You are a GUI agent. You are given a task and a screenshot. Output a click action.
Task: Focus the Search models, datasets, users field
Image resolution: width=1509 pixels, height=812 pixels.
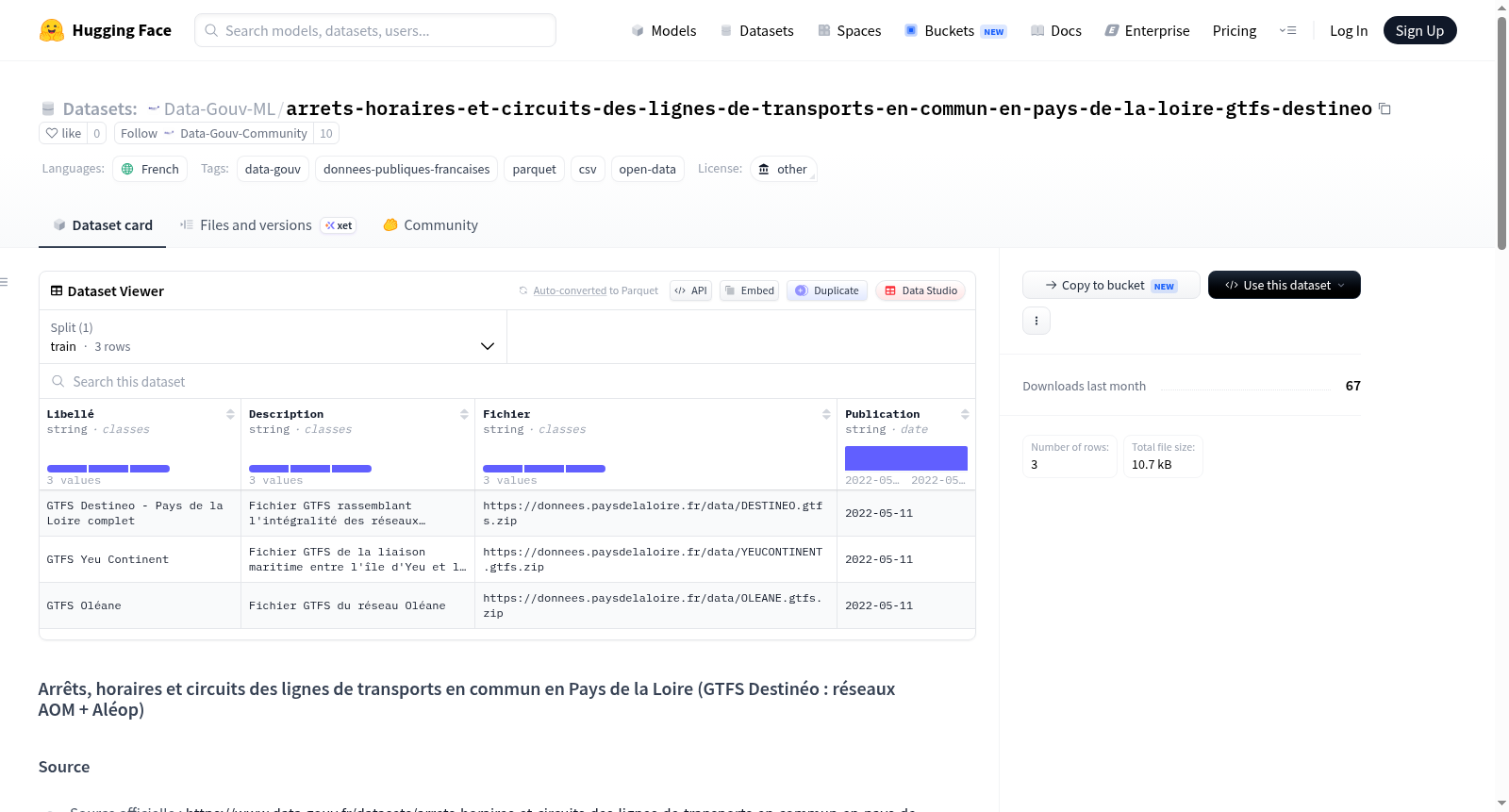tap(375, 30)
